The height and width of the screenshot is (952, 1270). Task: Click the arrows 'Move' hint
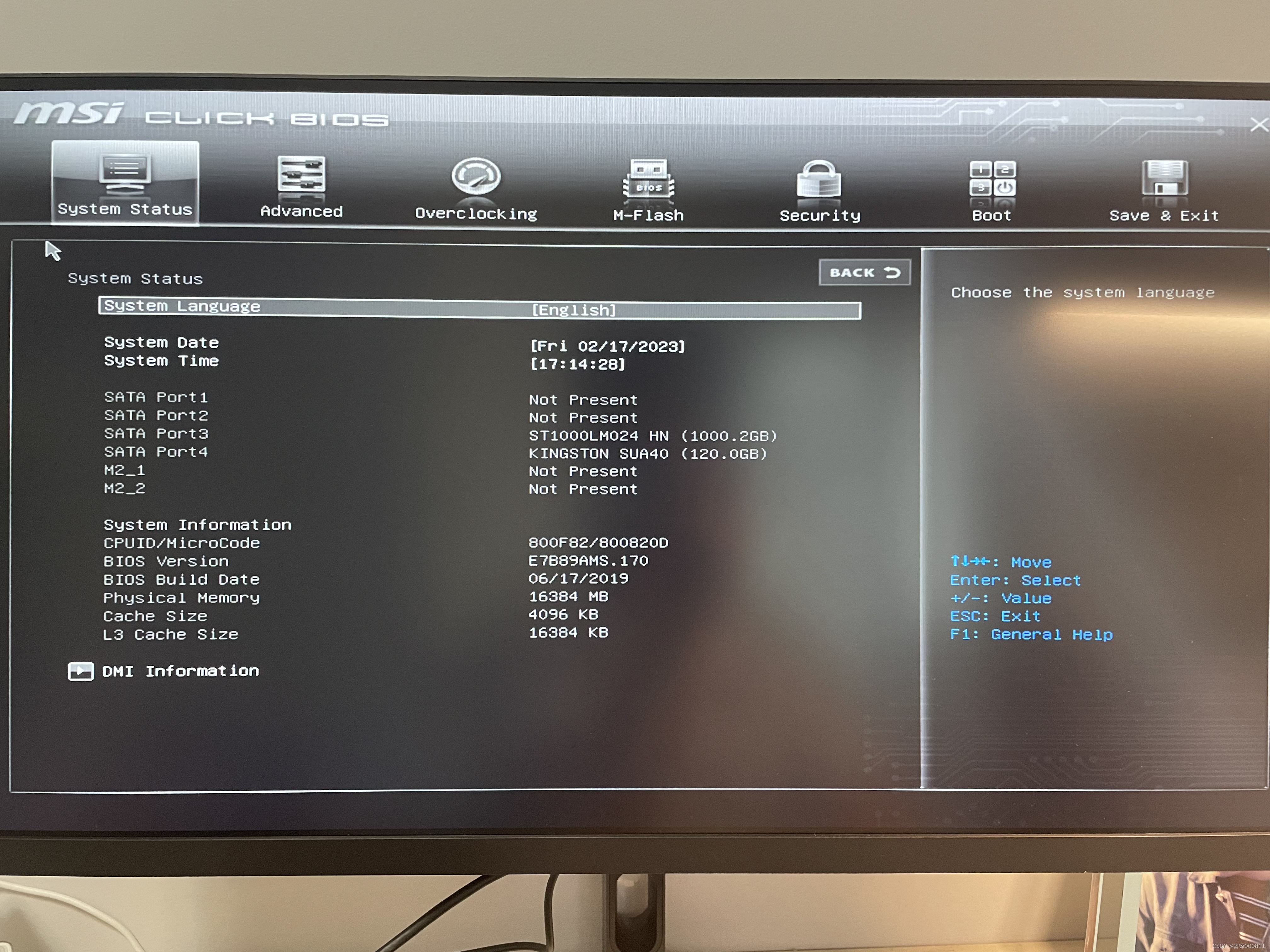pyautogui.click(x=1001, y=562)
